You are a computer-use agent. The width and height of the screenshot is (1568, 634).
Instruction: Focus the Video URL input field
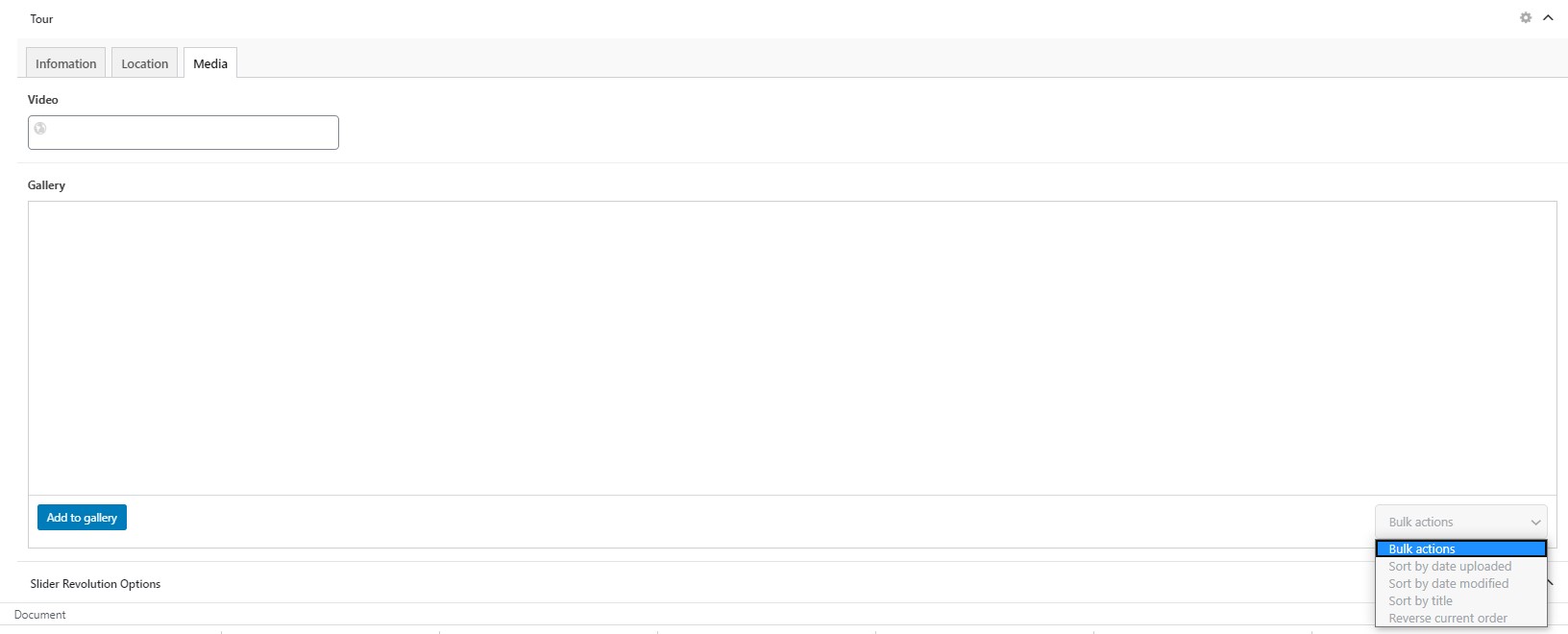184,133
